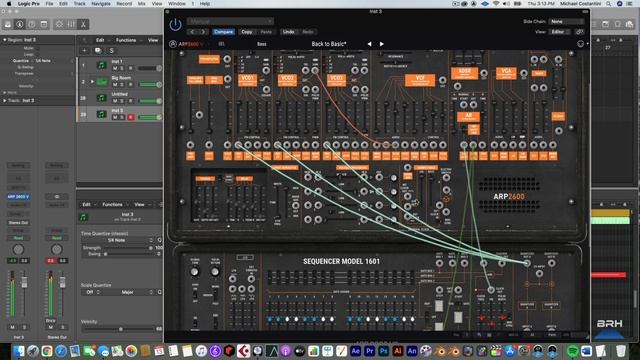This screenshot has height=360, width=640.
Task: Solo the Big Room track
Action: 122,84
